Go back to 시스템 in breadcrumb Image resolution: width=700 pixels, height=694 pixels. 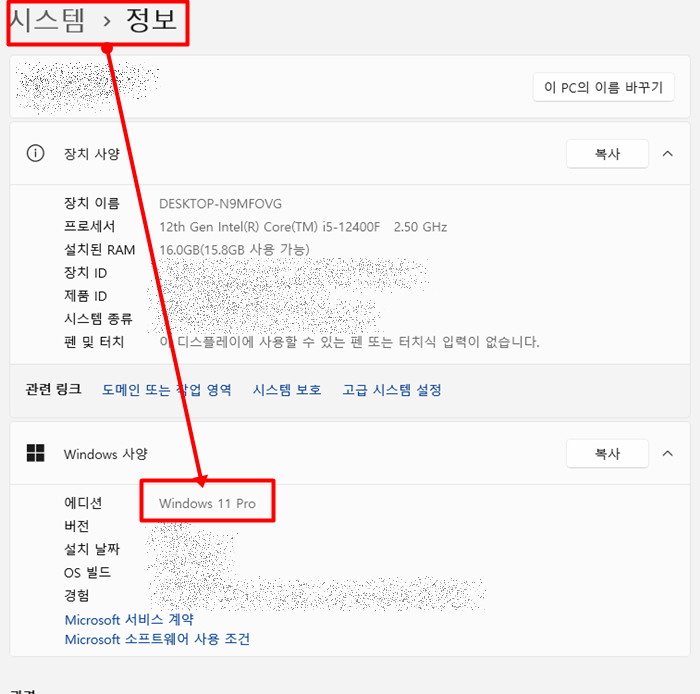[x=46, y=21]
